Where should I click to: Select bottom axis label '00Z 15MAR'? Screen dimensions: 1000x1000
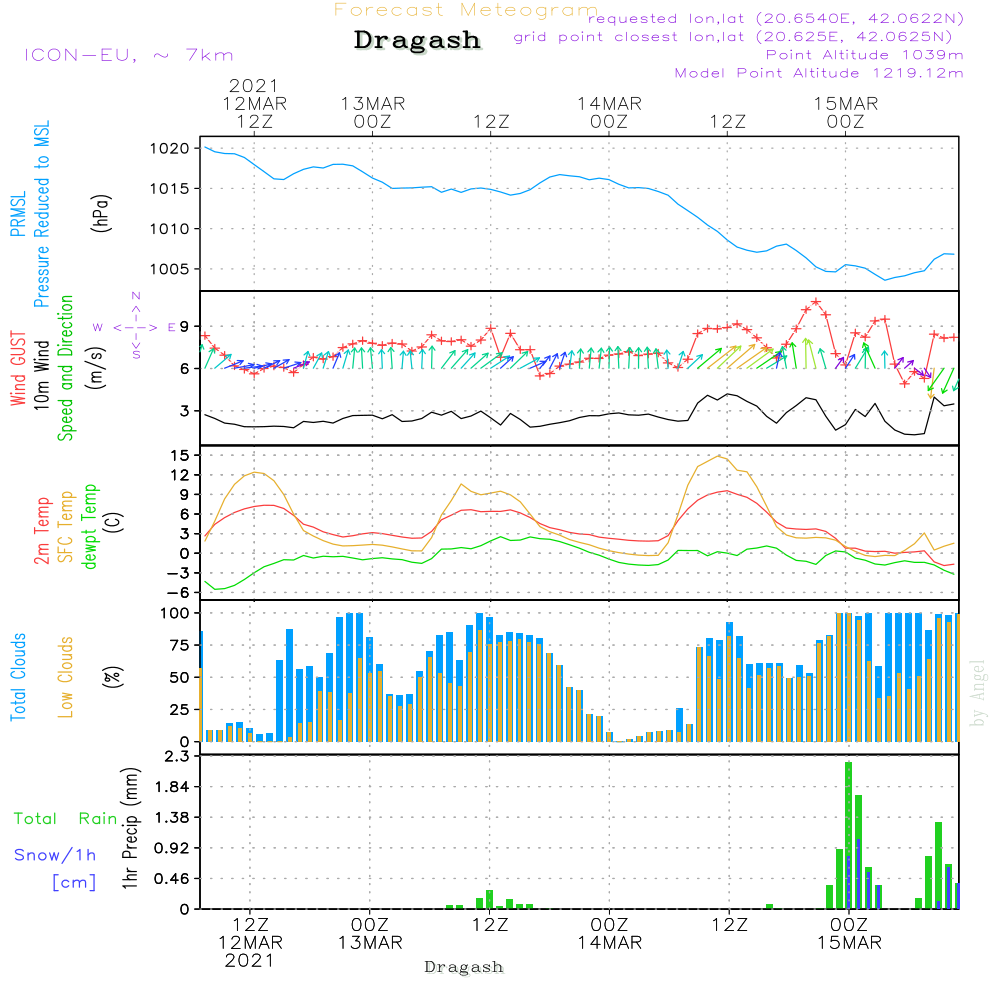pos(849,934)
